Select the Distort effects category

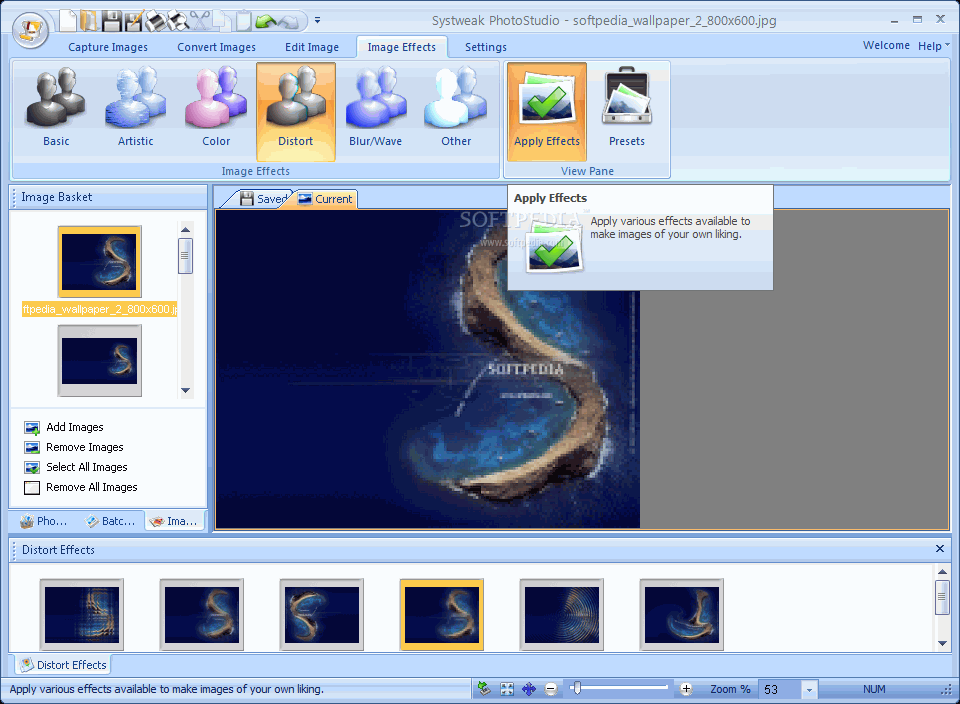[x=296, y=111]
